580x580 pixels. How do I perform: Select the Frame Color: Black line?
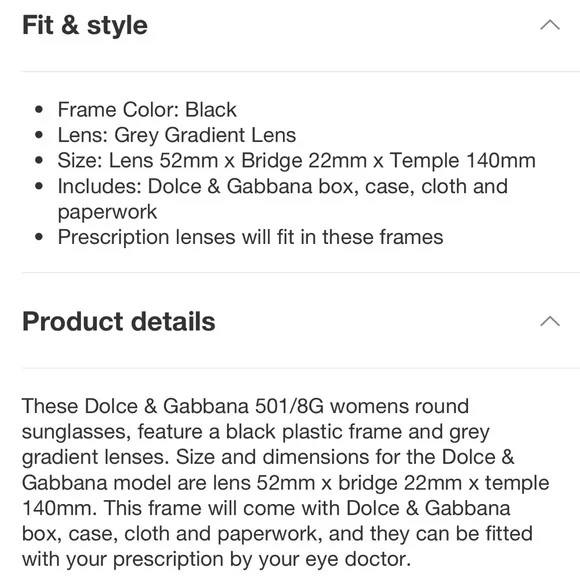pyautogui.click(x=147, y=109)
